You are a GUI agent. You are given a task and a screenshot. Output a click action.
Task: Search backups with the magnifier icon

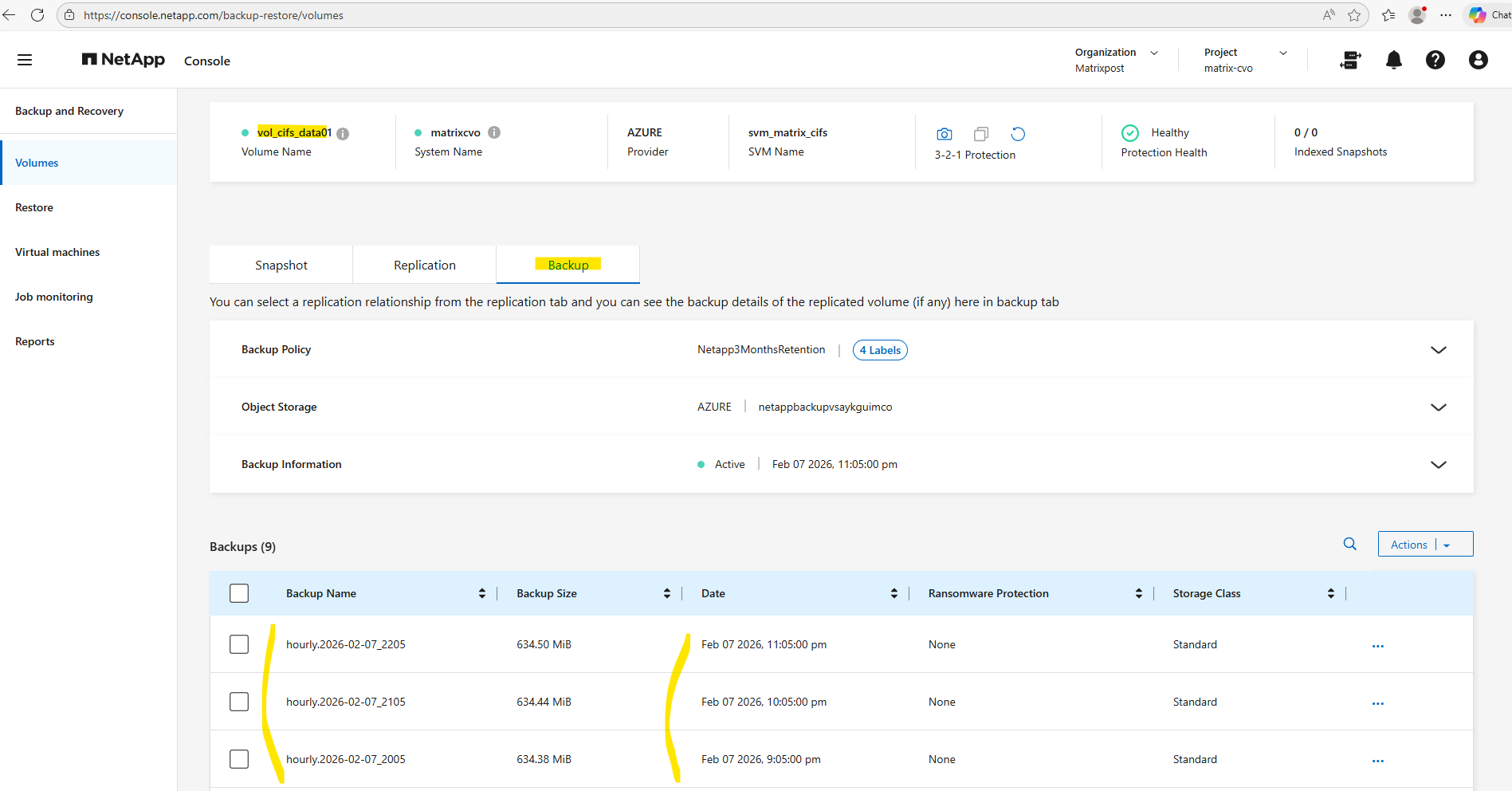pos(1349,544)
